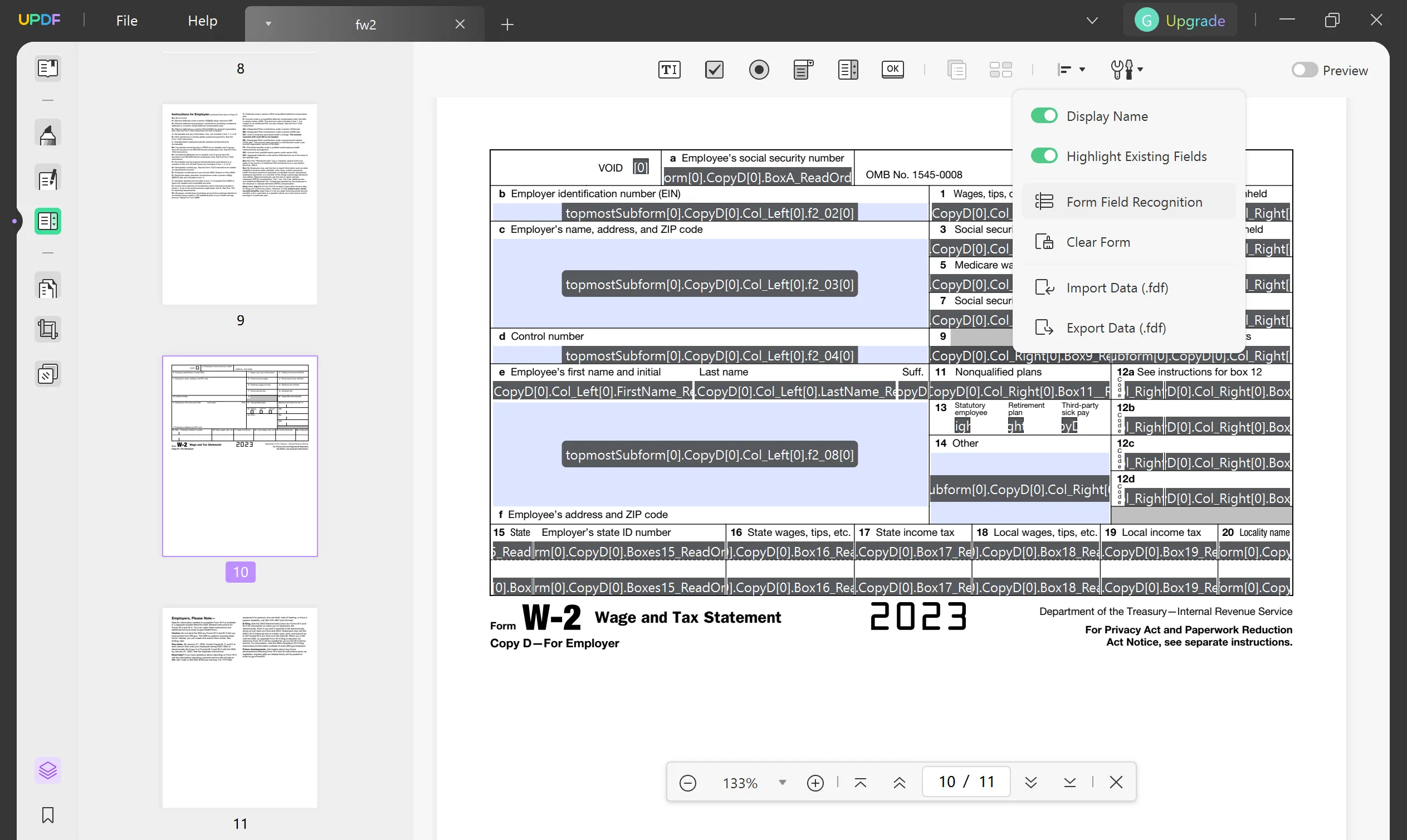Open the zoom level dropdown at 133%
Viewport: 1407px width, 840px height.
click(783, 783)
